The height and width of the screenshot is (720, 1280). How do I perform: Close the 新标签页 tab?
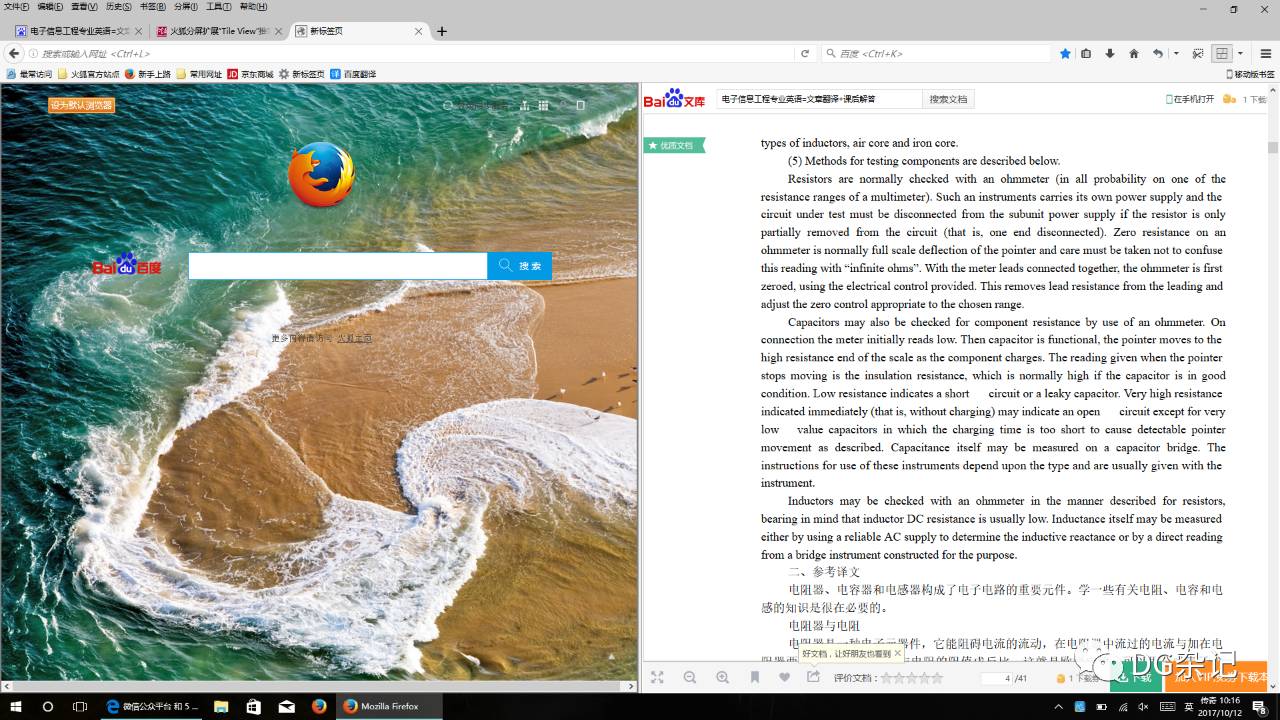[x=419, y=31]
